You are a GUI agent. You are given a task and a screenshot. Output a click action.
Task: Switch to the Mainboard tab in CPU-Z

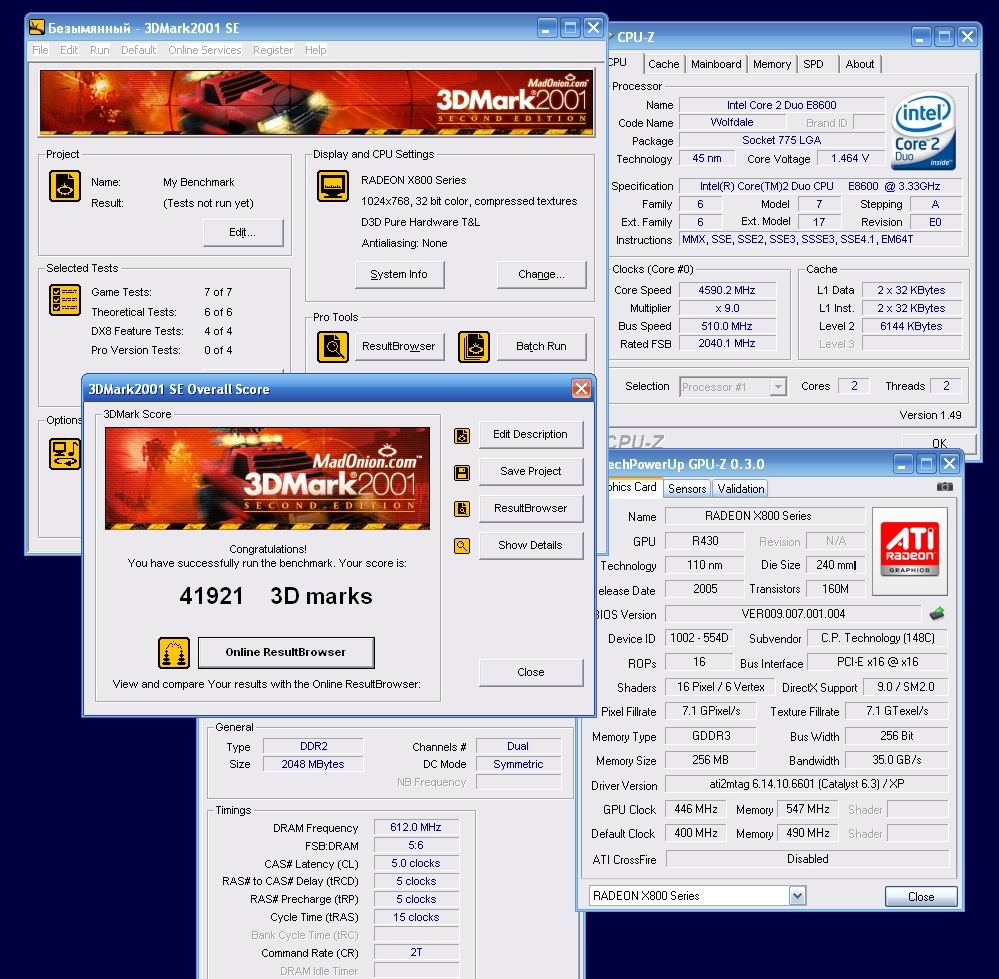[716, 64]
